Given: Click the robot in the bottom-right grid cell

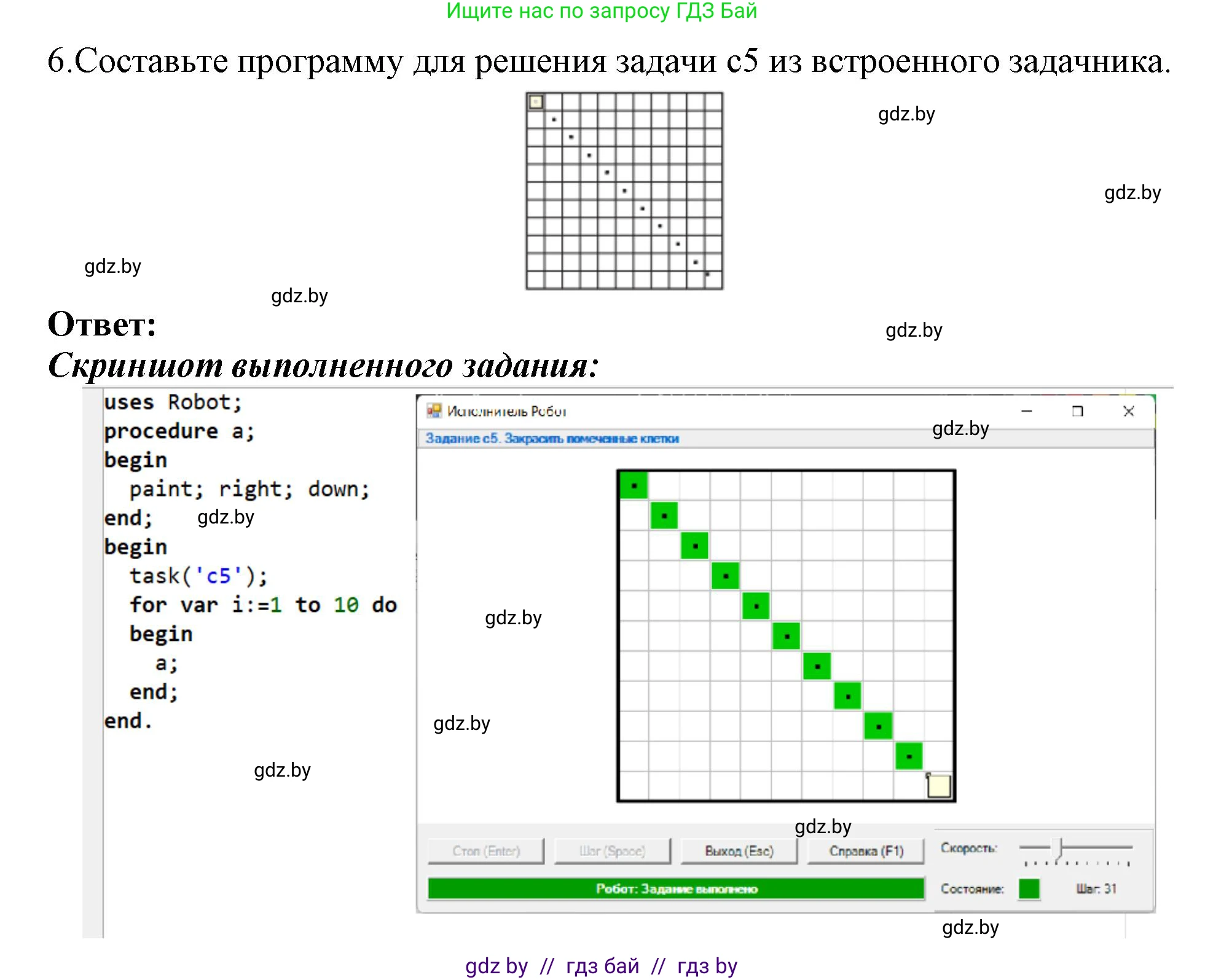Looking at the screenshot, I should pos(938,786).
